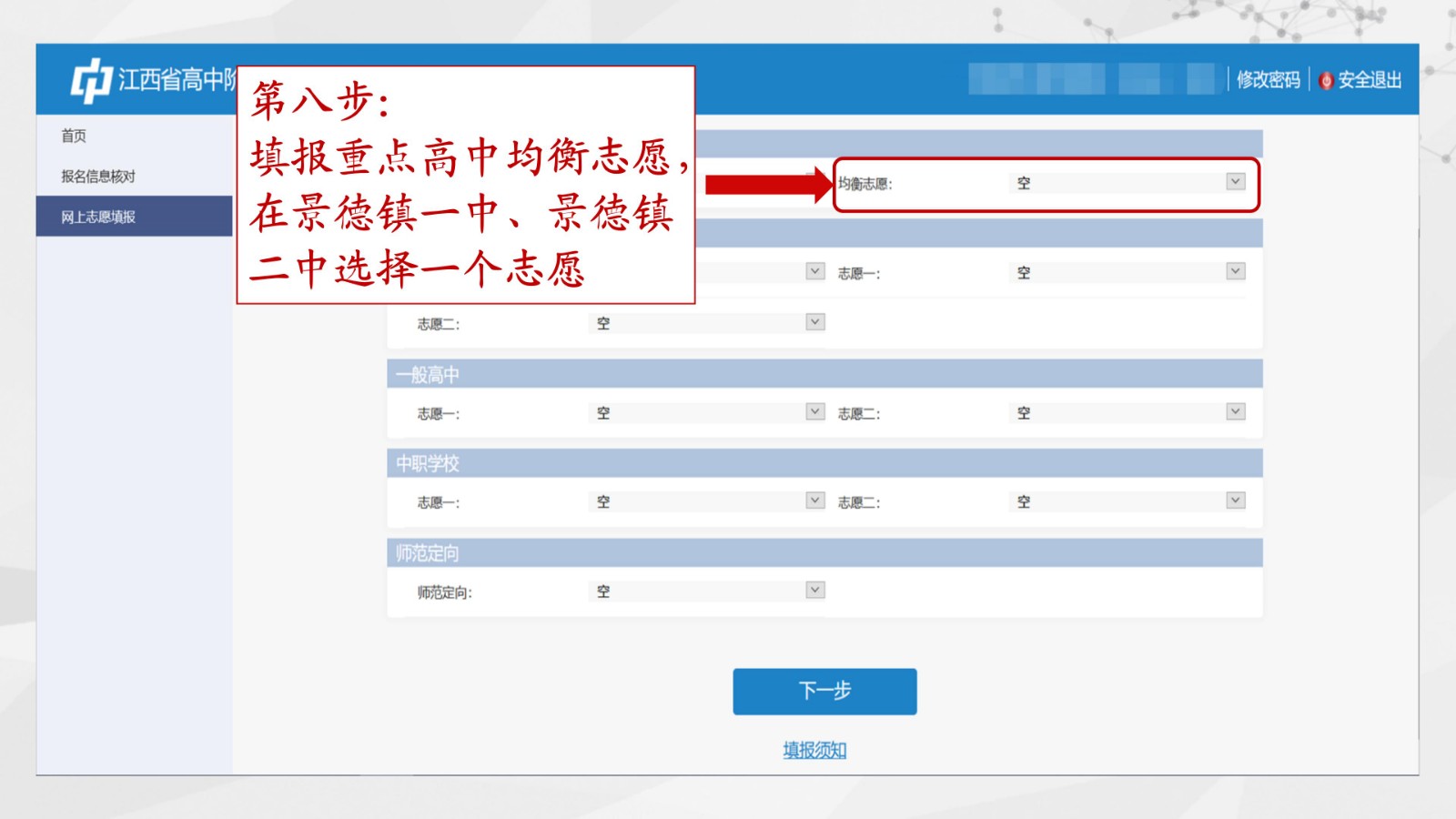Click the 一般高中 section header
Image resolution: width=1456 pixels, height=819 pixels.
428,374
